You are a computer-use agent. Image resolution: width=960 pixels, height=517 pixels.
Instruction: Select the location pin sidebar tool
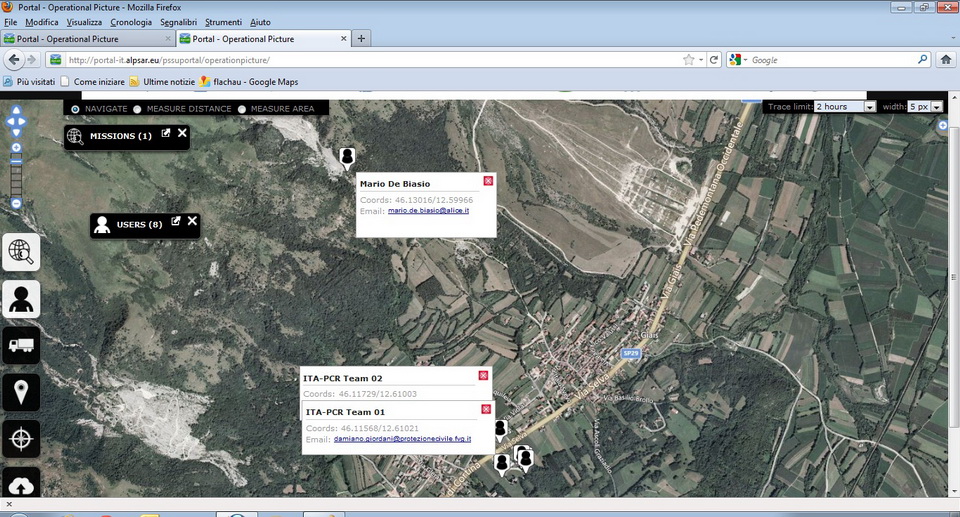(21, 391)
